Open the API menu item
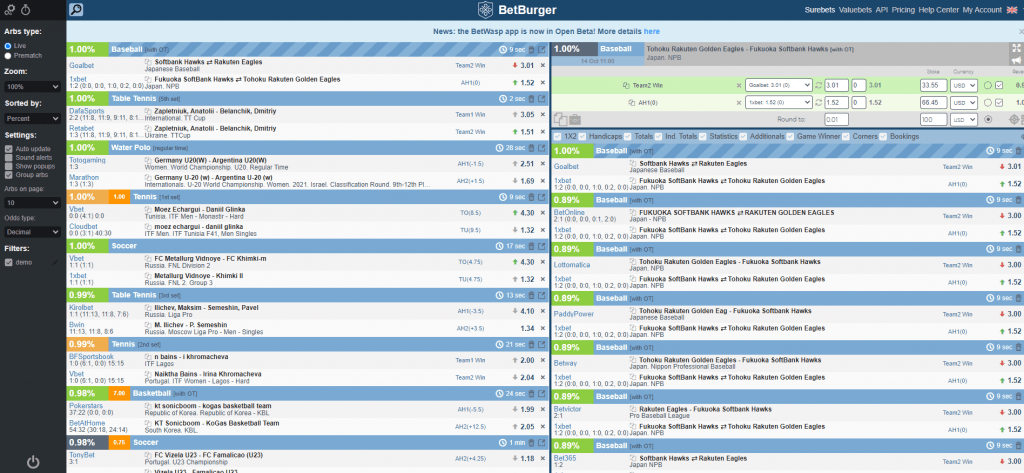The image size is (1024, 473). pos(882,10)
